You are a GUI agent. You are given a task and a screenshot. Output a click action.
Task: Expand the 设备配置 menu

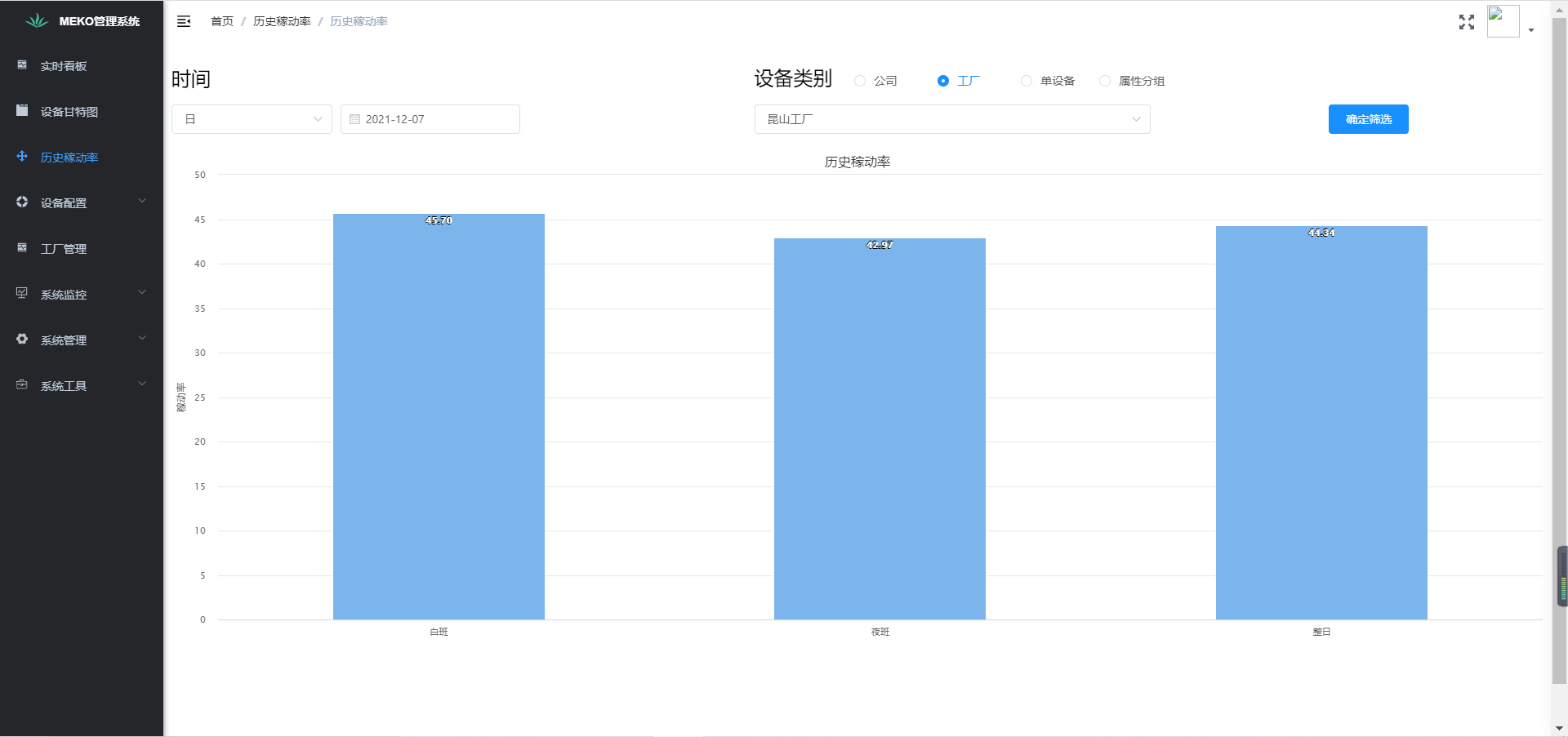[82, 202]
